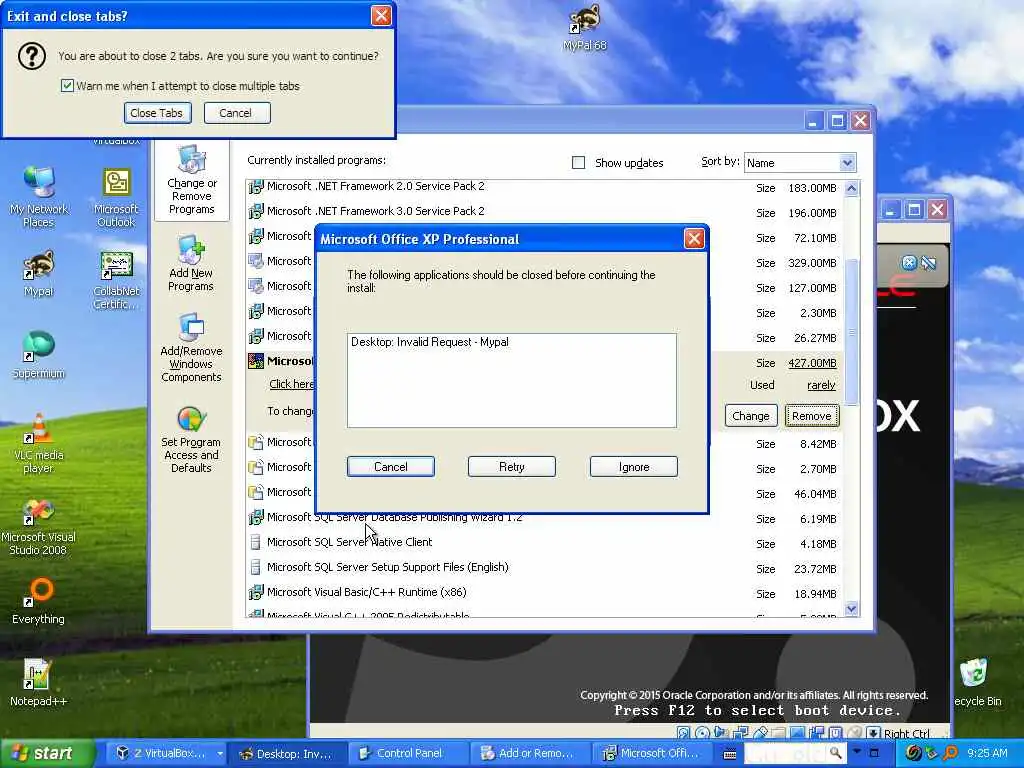Cancel the Office XP install dialog
The height and width of the screenshot is (768, 1024).
coord(391,467)
